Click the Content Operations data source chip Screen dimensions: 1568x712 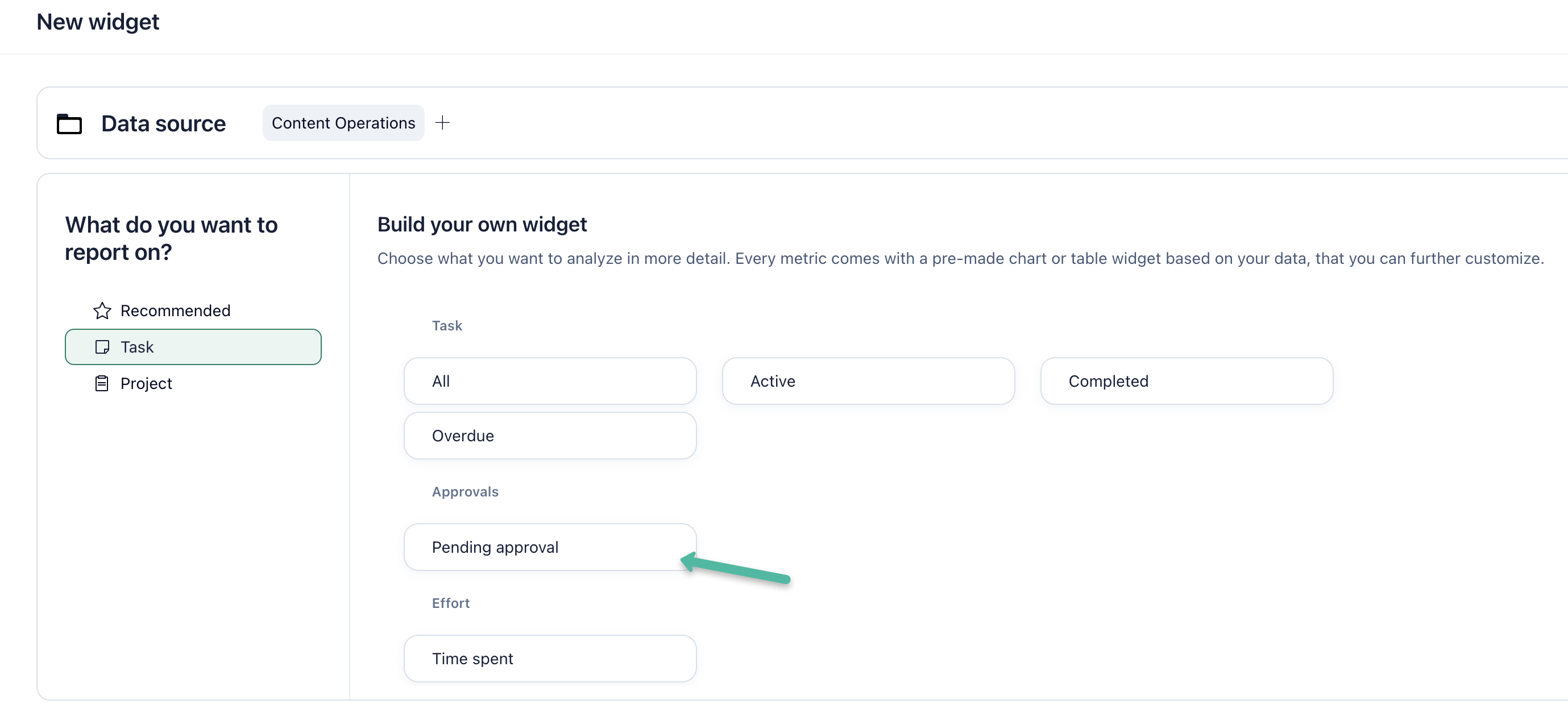tap(343, 123)
